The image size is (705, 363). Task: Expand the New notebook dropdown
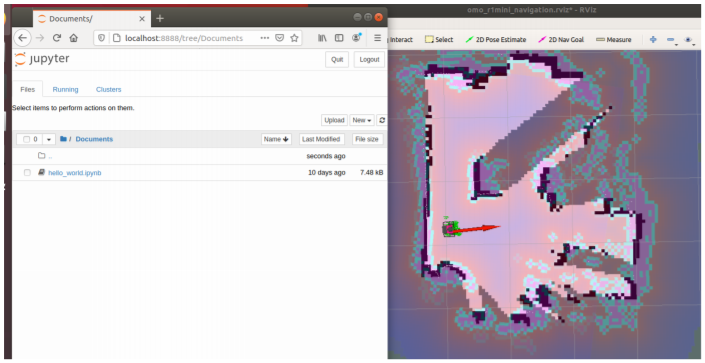(x=362, y=120)
